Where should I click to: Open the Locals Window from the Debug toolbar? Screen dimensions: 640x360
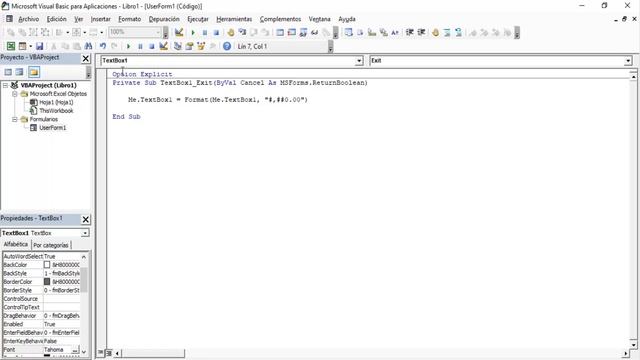(280, 32)
